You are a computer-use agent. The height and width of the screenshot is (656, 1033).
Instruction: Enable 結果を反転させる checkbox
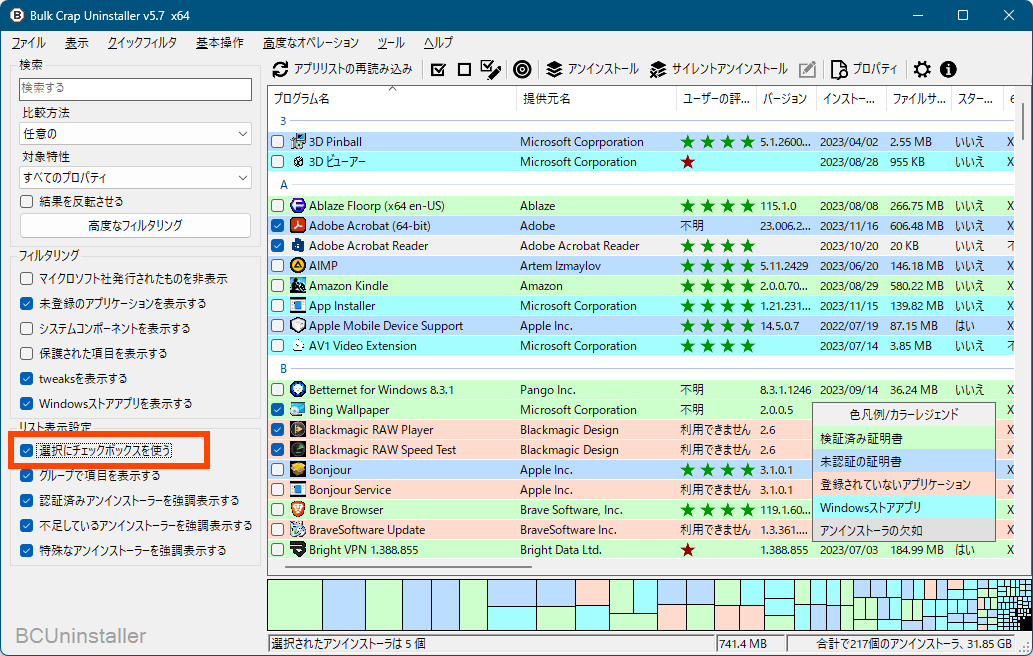(26, 202)
